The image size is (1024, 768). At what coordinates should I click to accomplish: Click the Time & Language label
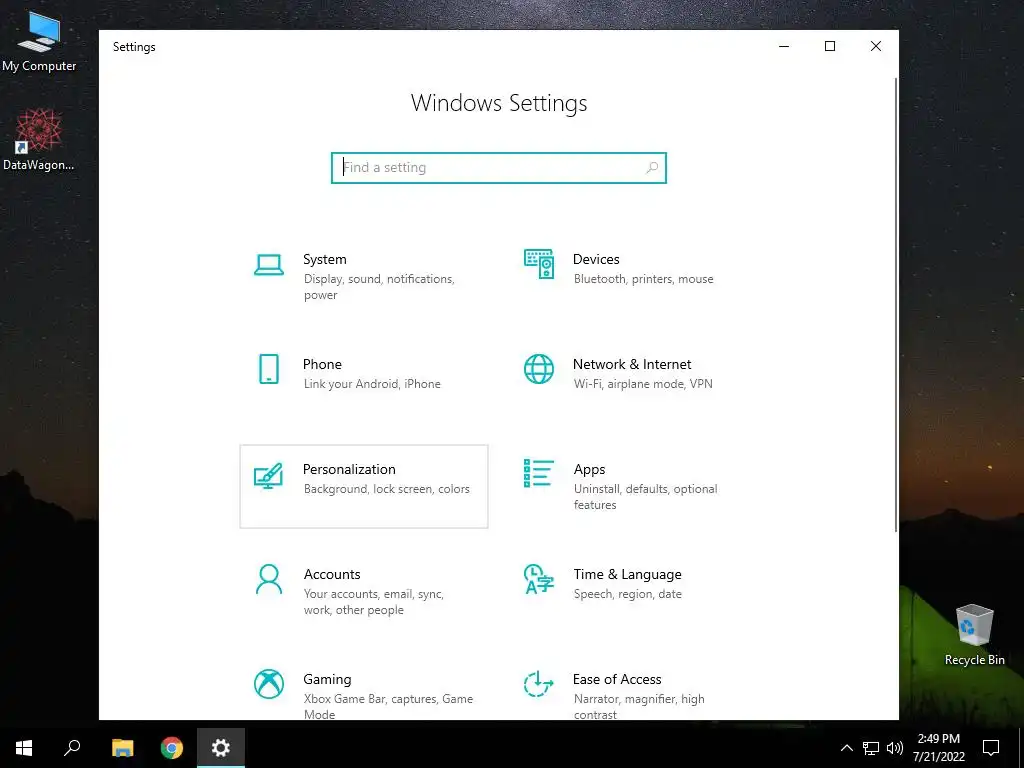[x=628, y=575]
